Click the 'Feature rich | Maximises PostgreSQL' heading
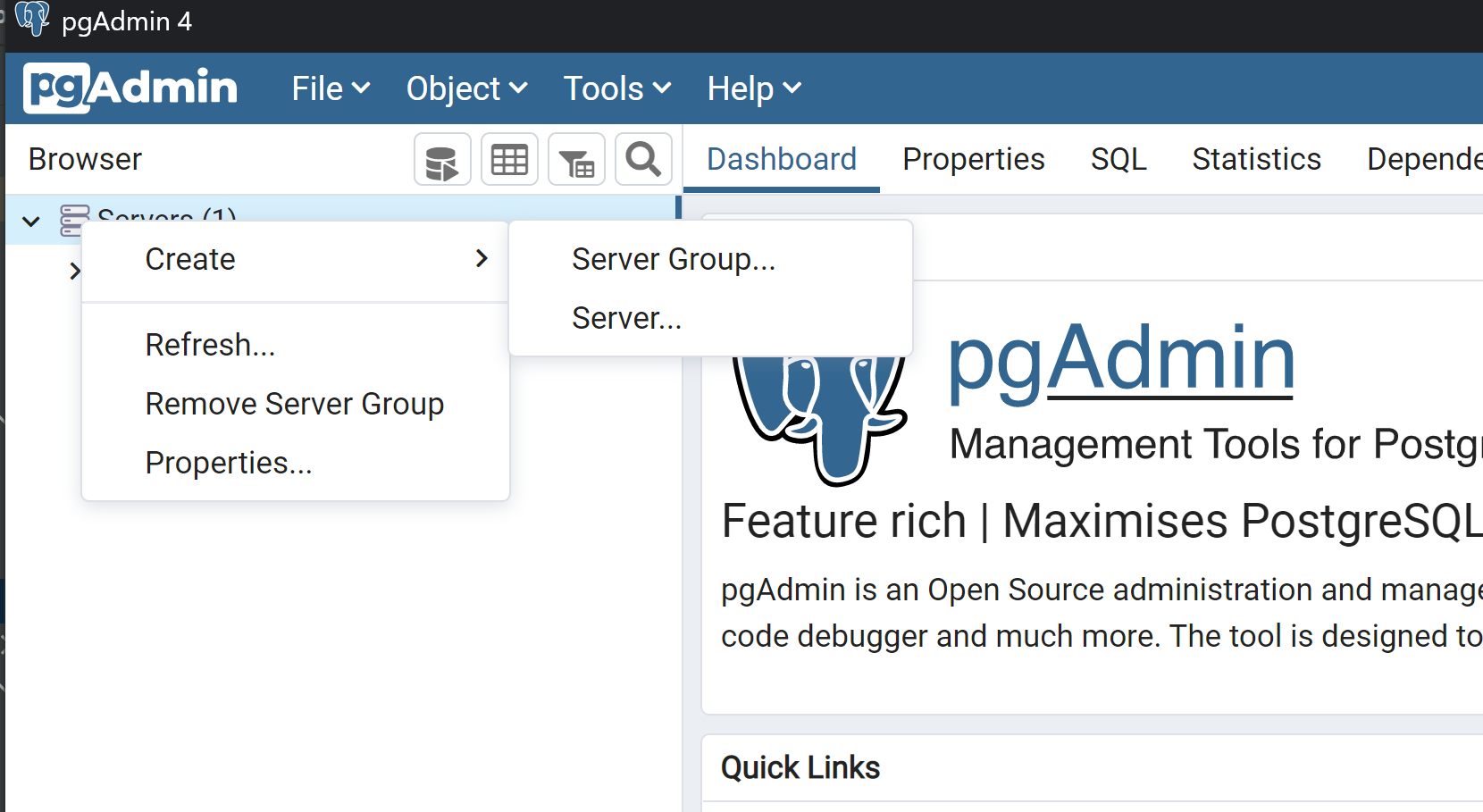 point(1102,521)
